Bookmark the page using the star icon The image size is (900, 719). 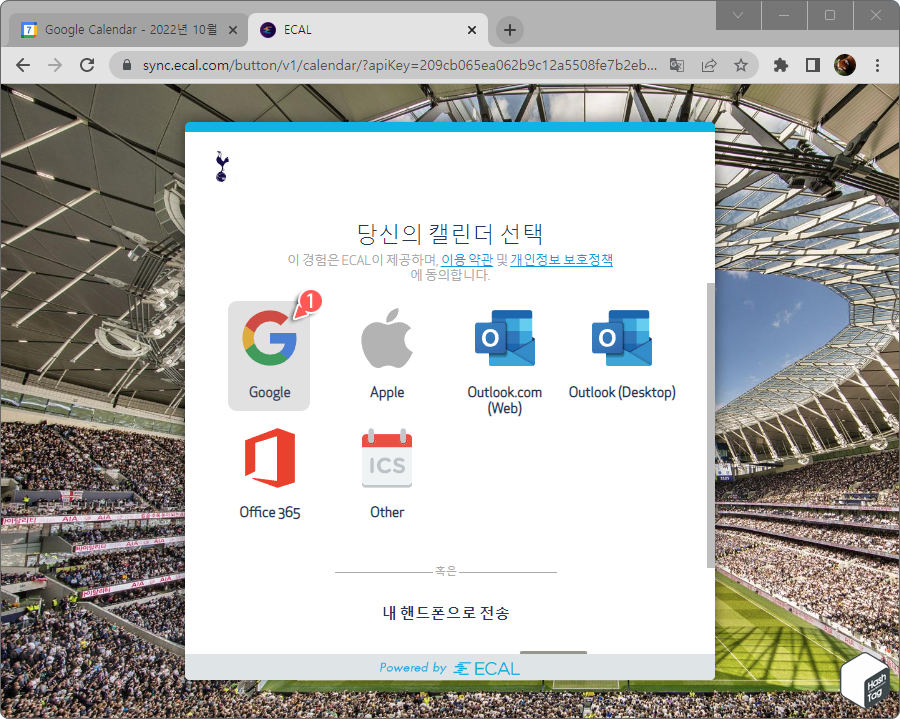coord(740,64)
